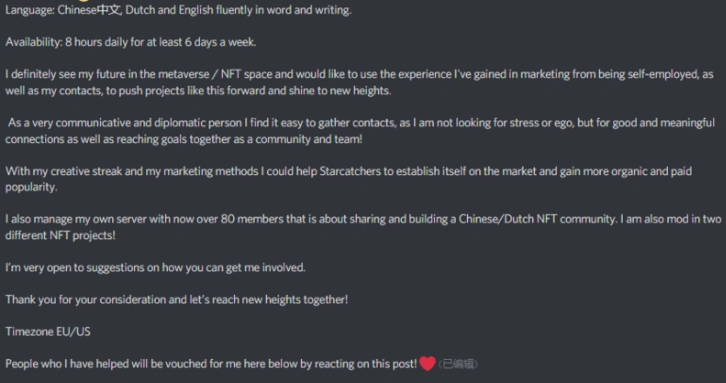This screenshot has width=726, height=383.
Task: Click the gray "(已编辑)" edited label
Action: point(457,364)
